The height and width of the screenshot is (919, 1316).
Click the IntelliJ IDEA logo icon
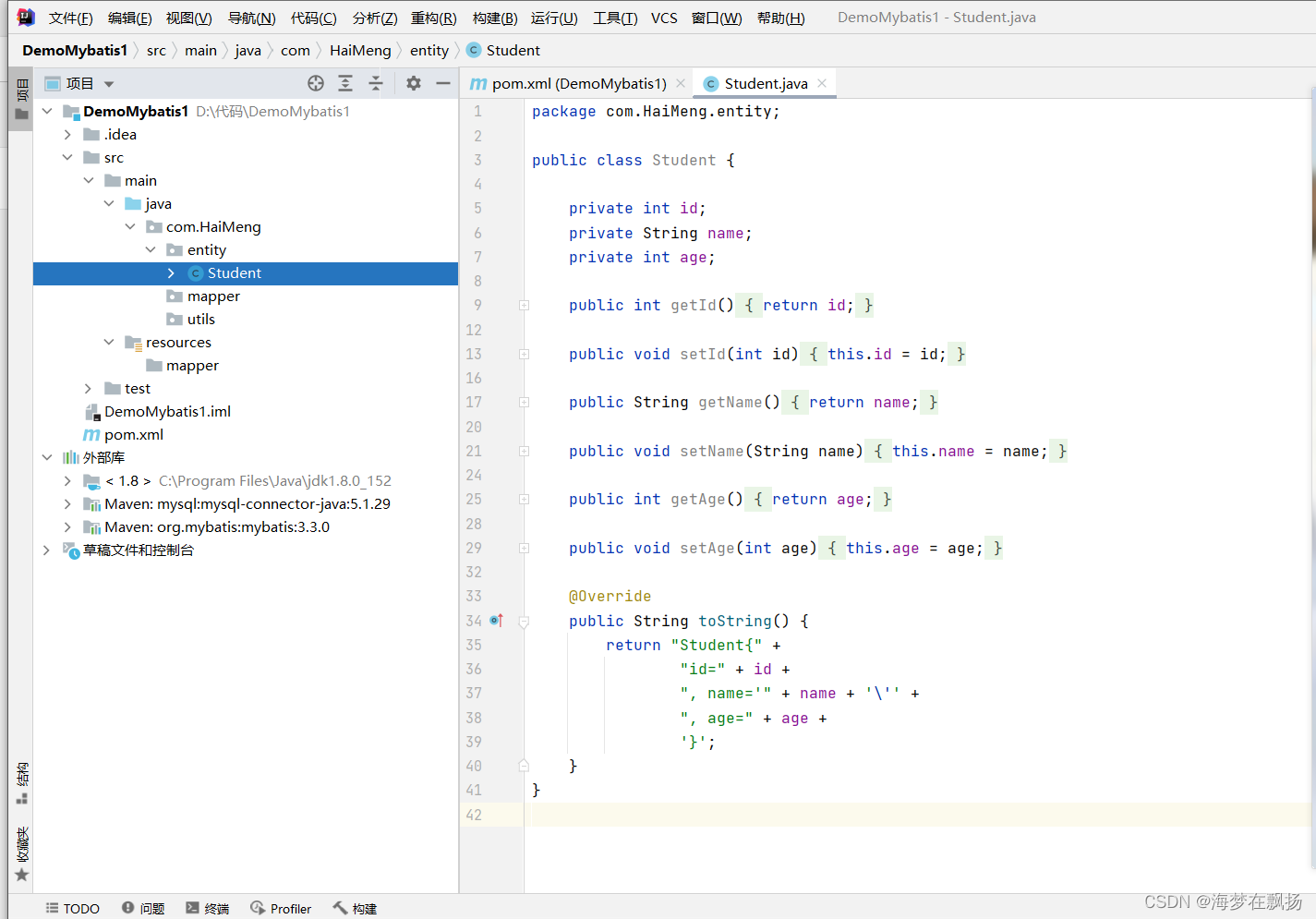[x=26, y=18]
